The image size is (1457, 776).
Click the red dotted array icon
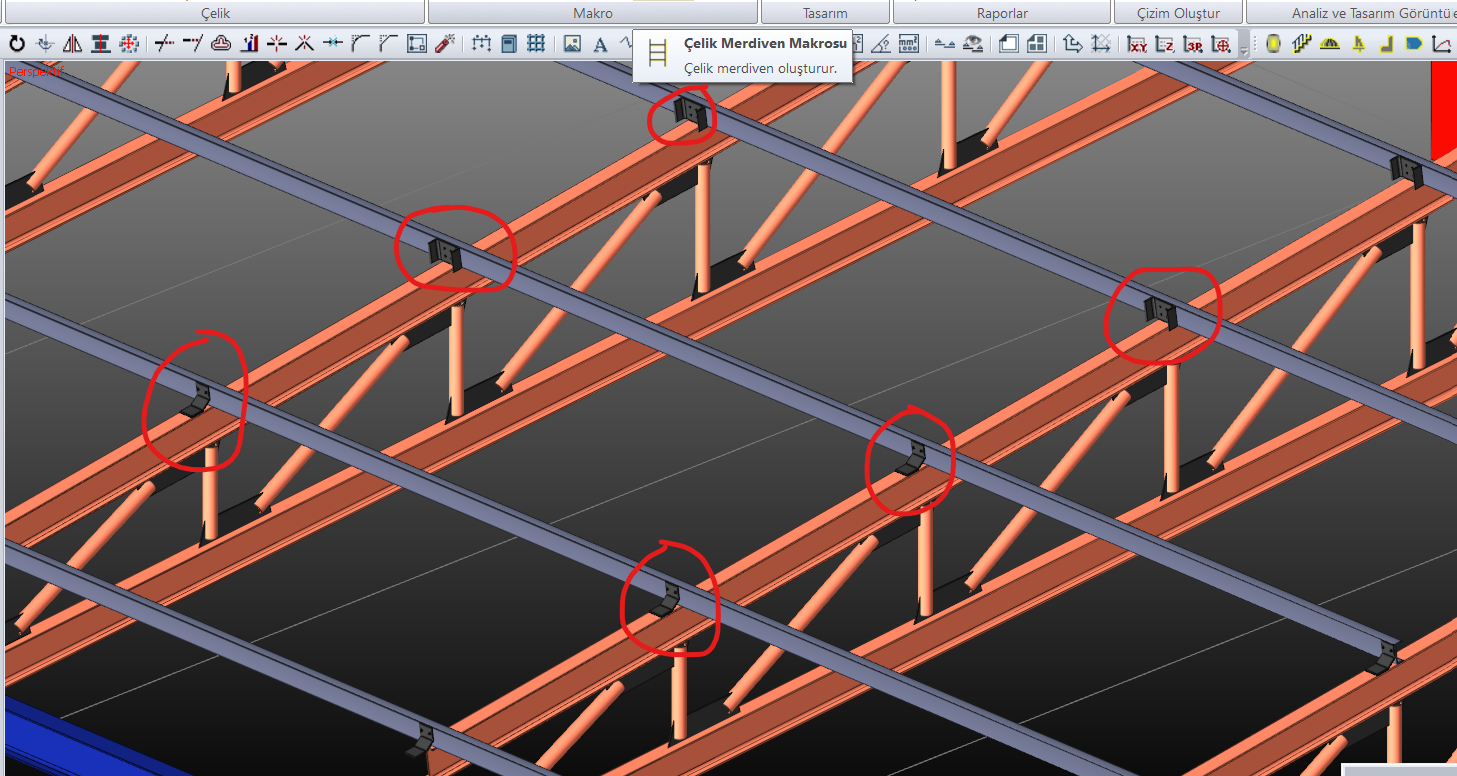pos(129,44)
